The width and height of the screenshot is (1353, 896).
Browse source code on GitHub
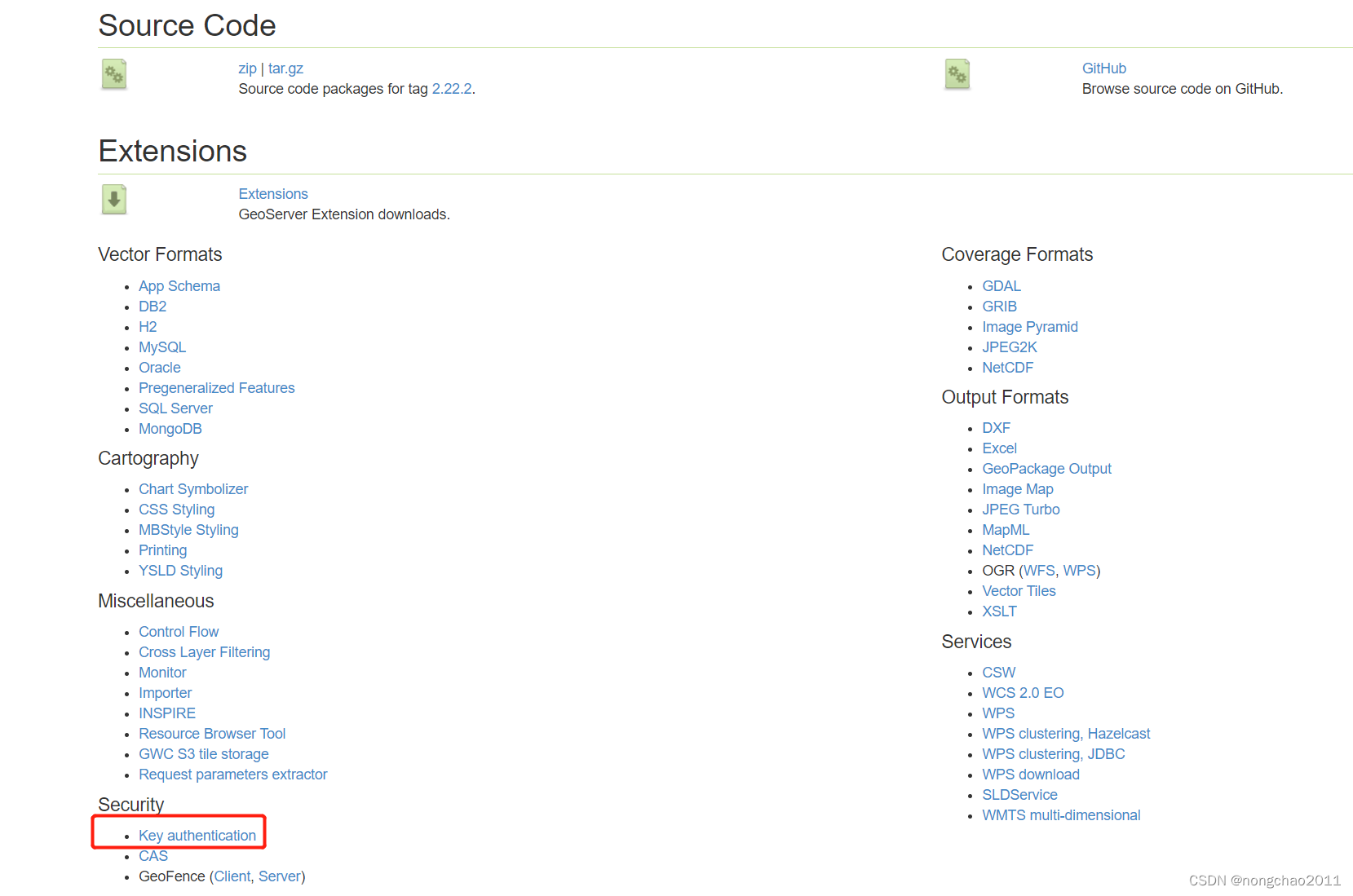(1104, 68)
